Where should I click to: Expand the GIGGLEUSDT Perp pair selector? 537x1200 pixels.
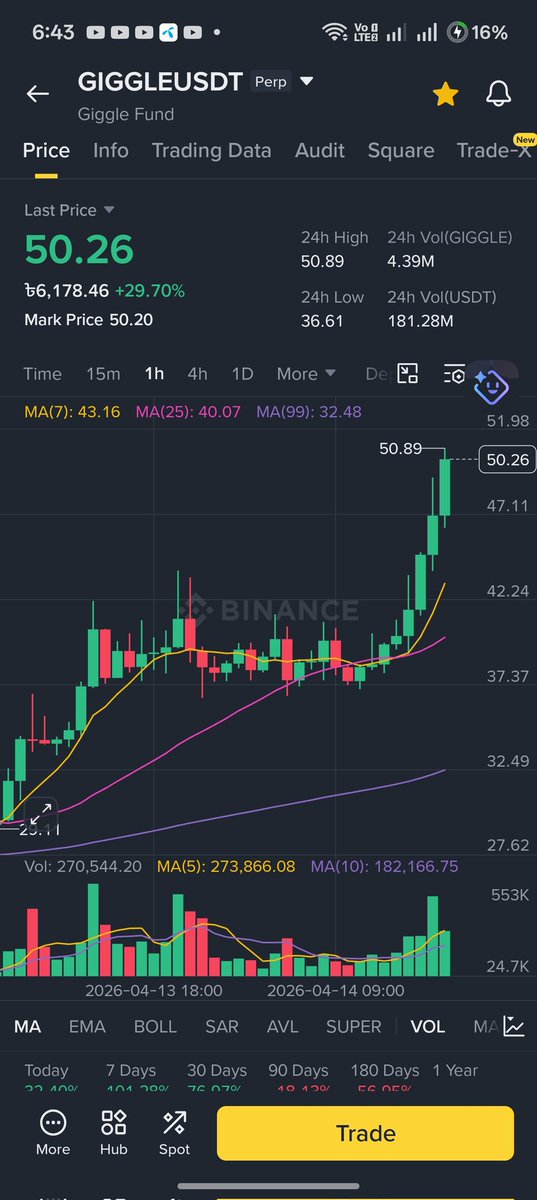pos(306,81)
